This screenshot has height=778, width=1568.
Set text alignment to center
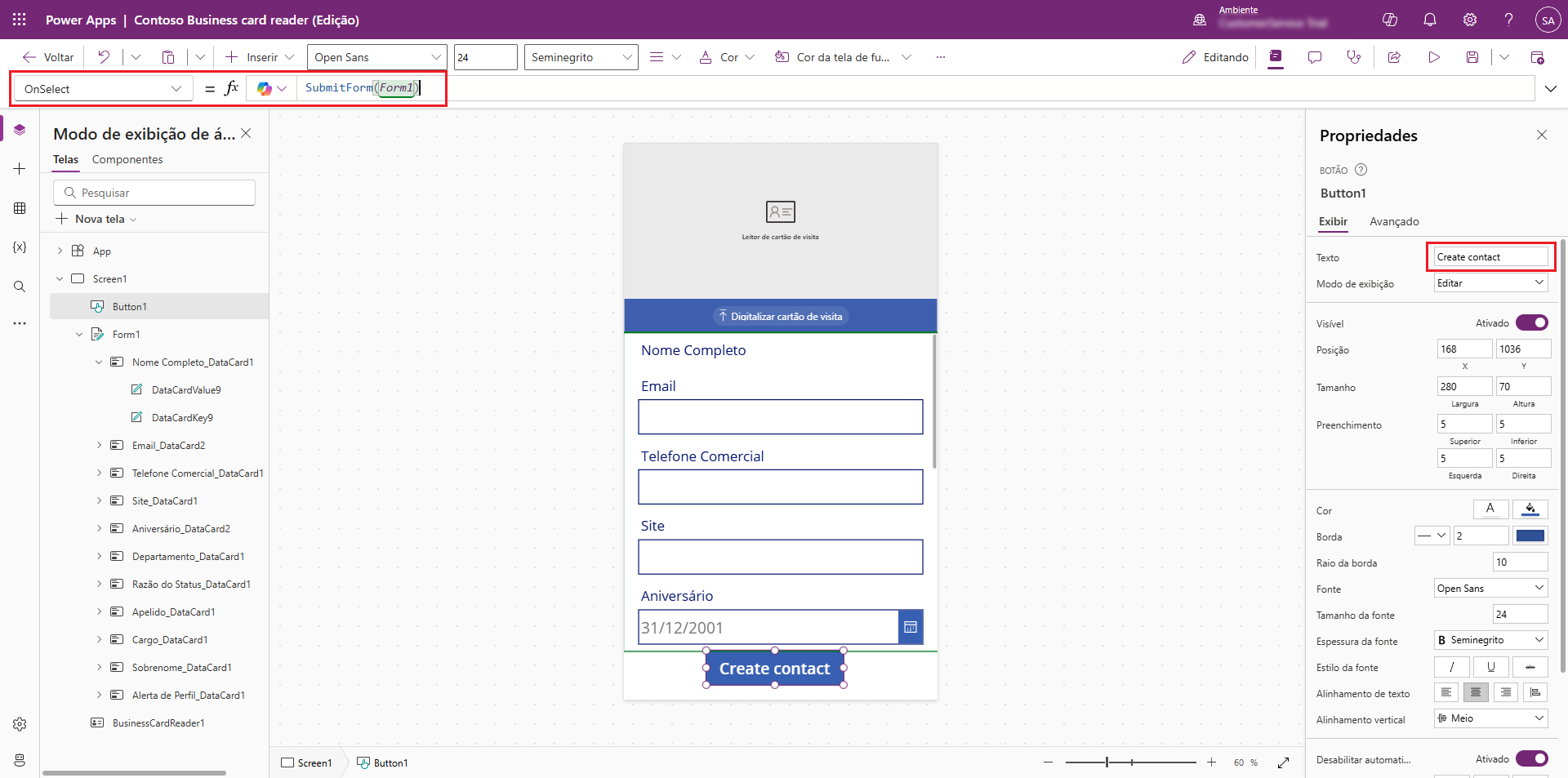point(1476,692)
